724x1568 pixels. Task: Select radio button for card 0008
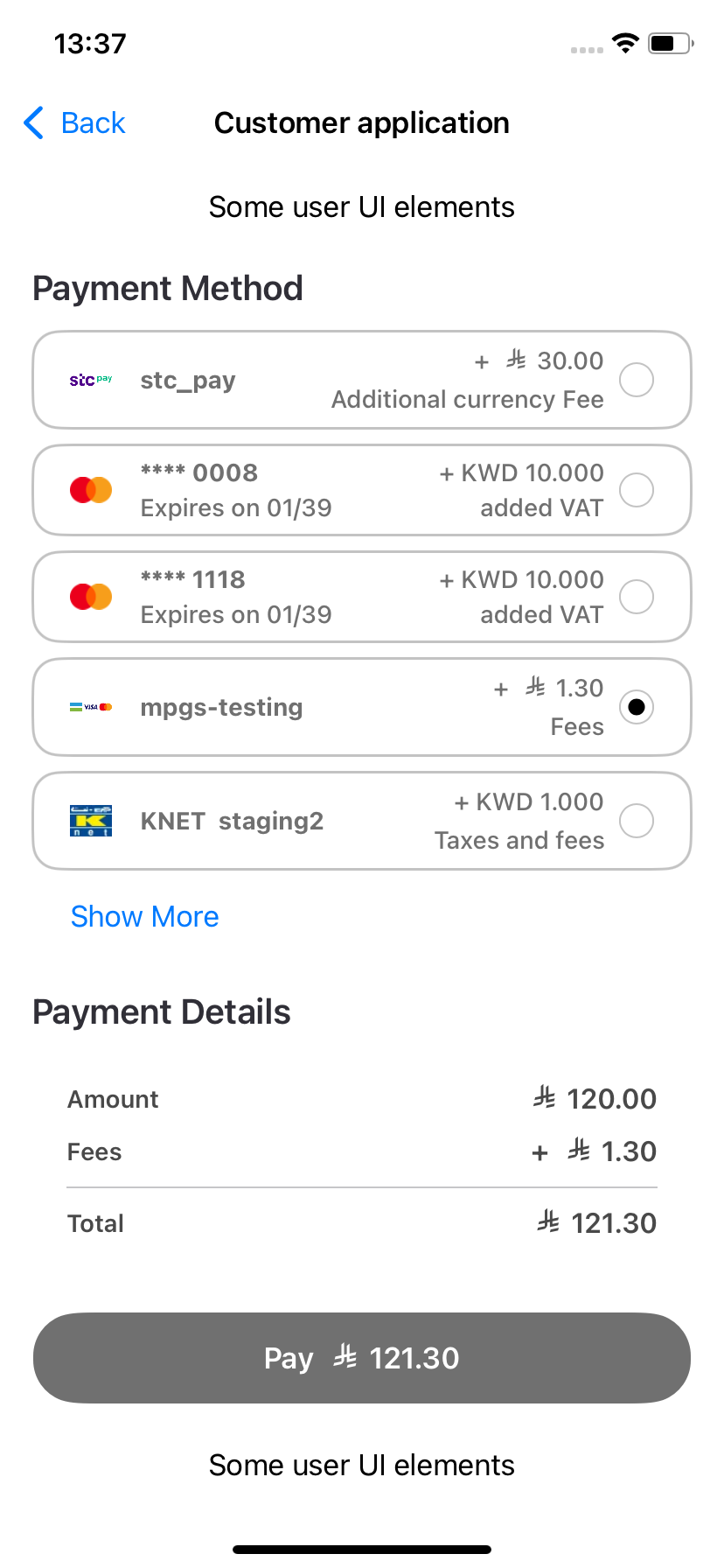[x=637, y=490]
